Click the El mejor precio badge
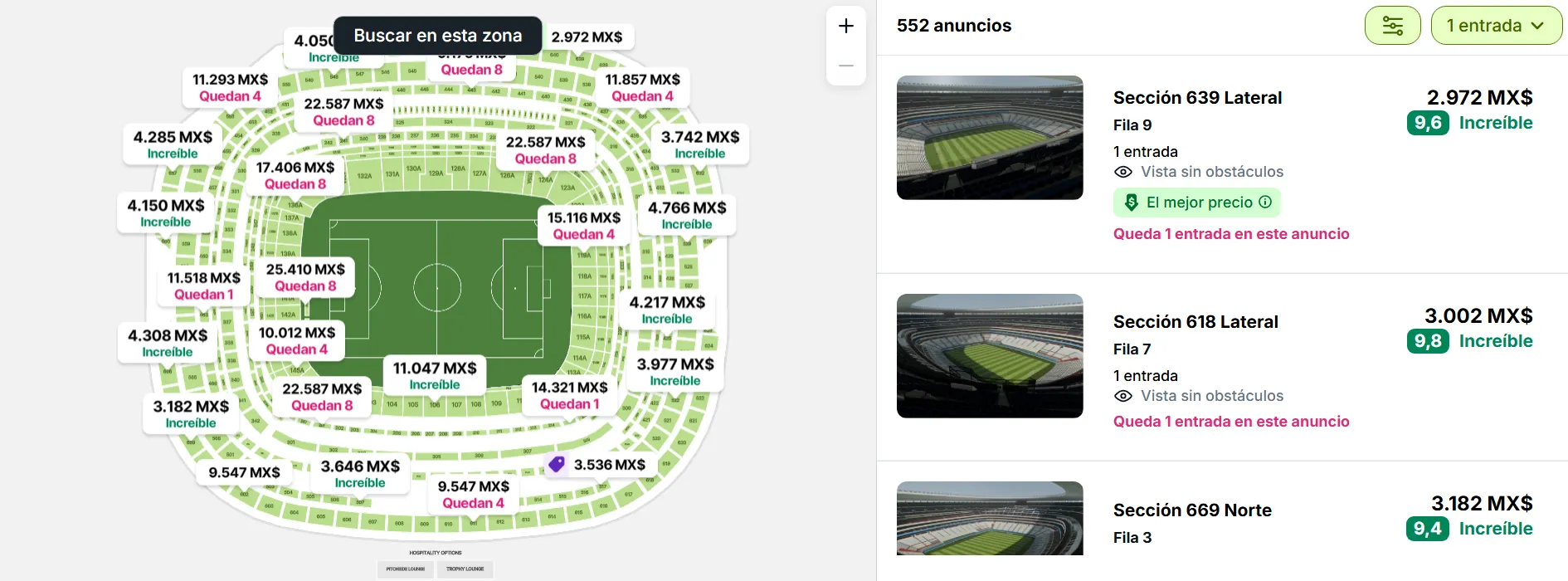 point(1197,202)
